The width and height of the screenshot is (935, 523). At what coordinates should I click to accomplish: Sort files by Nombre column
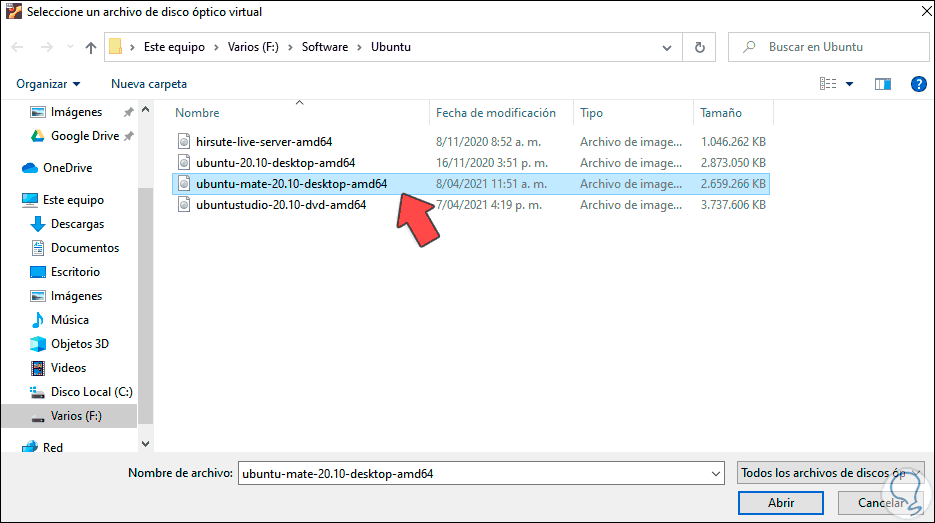197,113
